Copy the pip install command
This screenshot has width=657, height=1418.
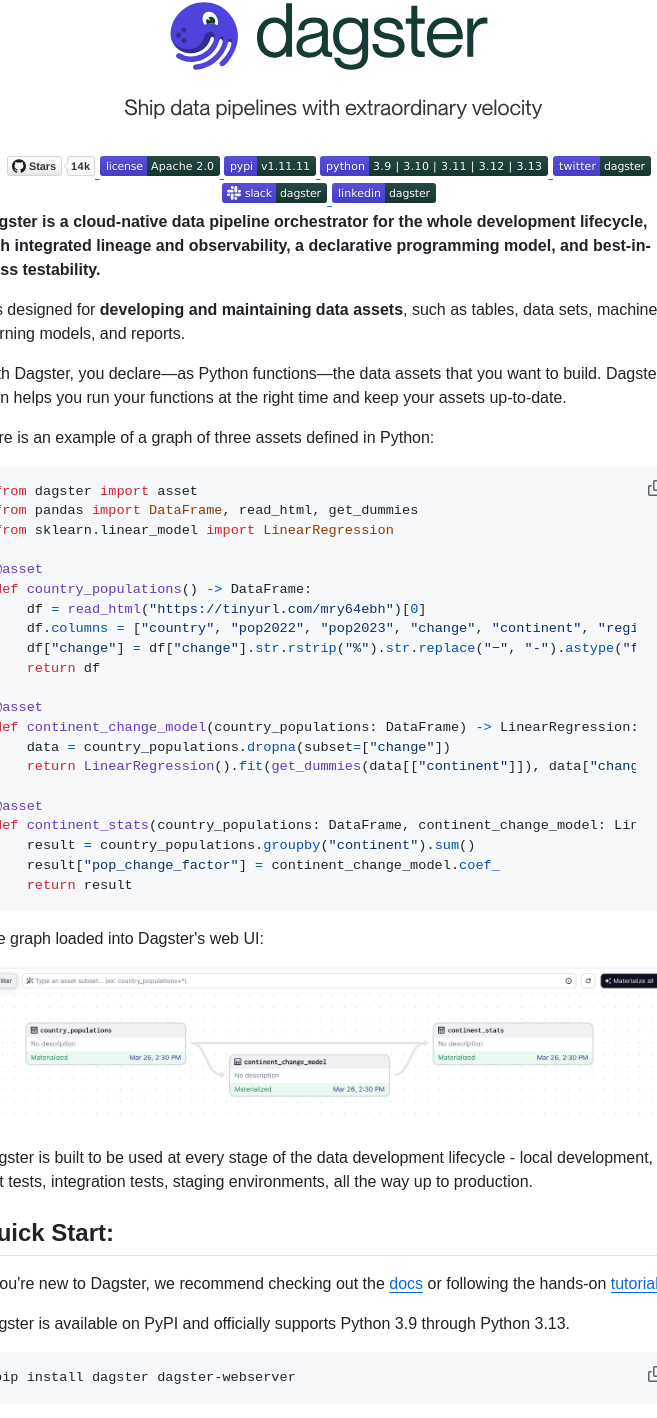coord(652,1375)
